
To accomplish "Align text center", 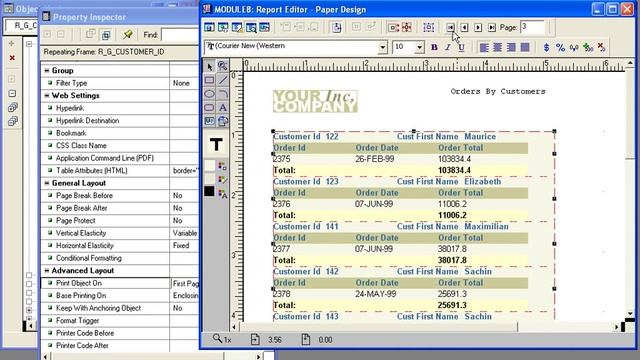I will (x=498, y=47).
